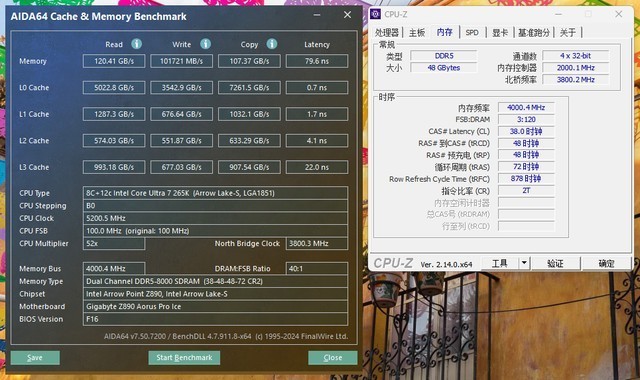Click the DRAM:FSB Ratio value 40:1
This screenshot has height=380, width=640.
point(317,269)
